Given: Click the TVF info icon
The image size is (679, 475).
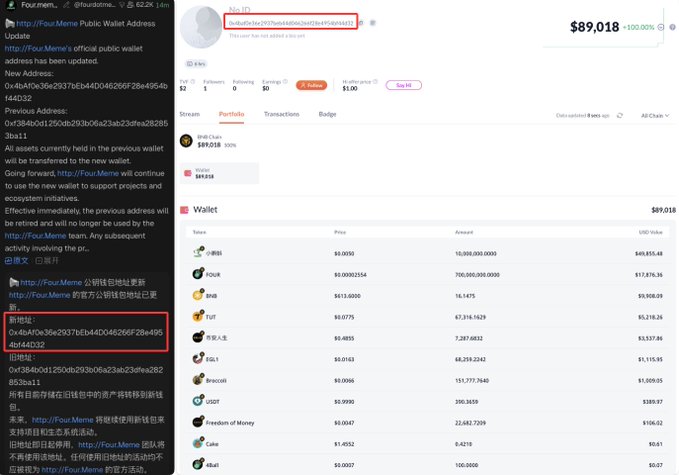Looking at the screenshot, I should pos(193,81).
